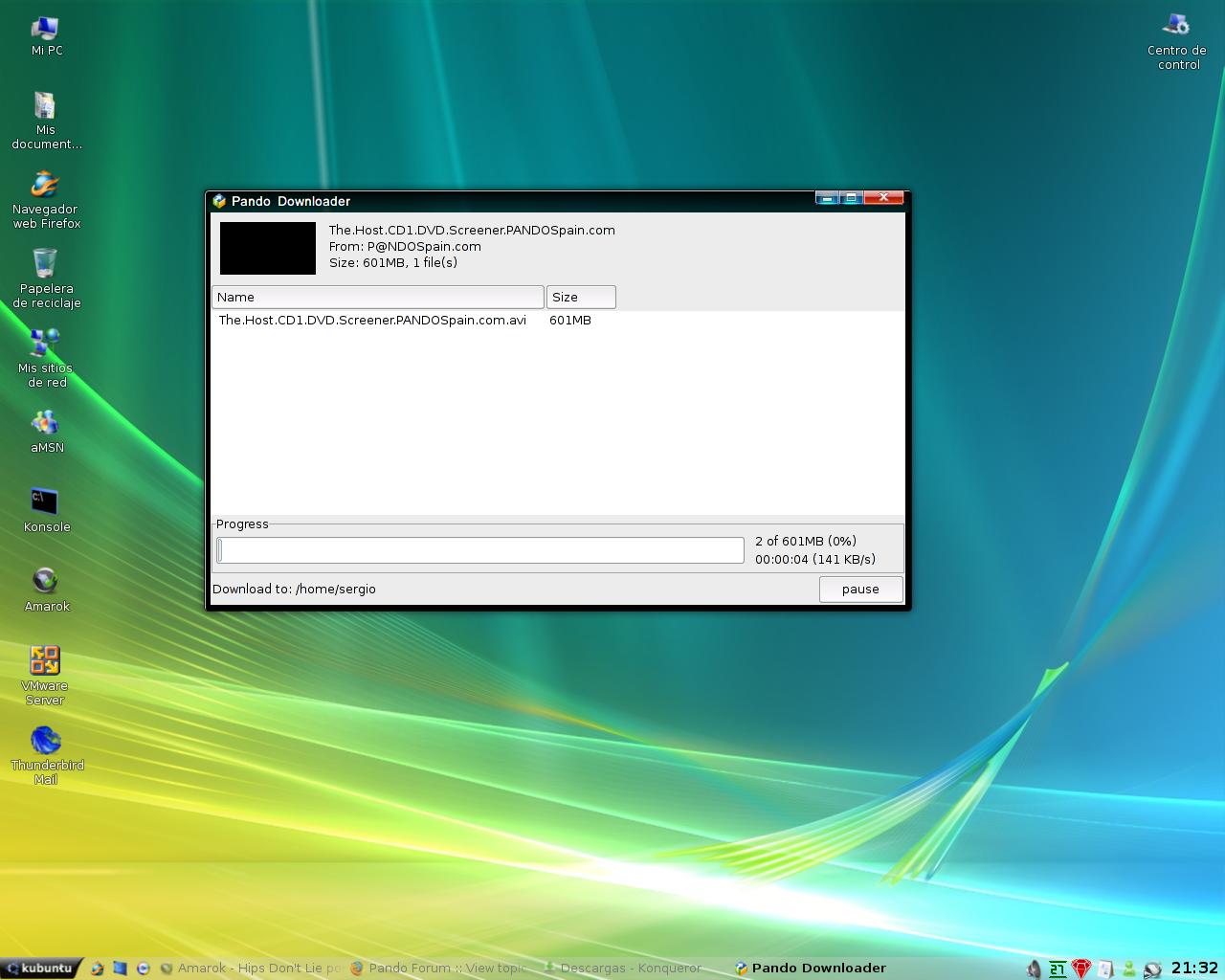Open Mis sitios de red icon
The width and height of the screenshot is (1225, 980).
click(46, 358)
